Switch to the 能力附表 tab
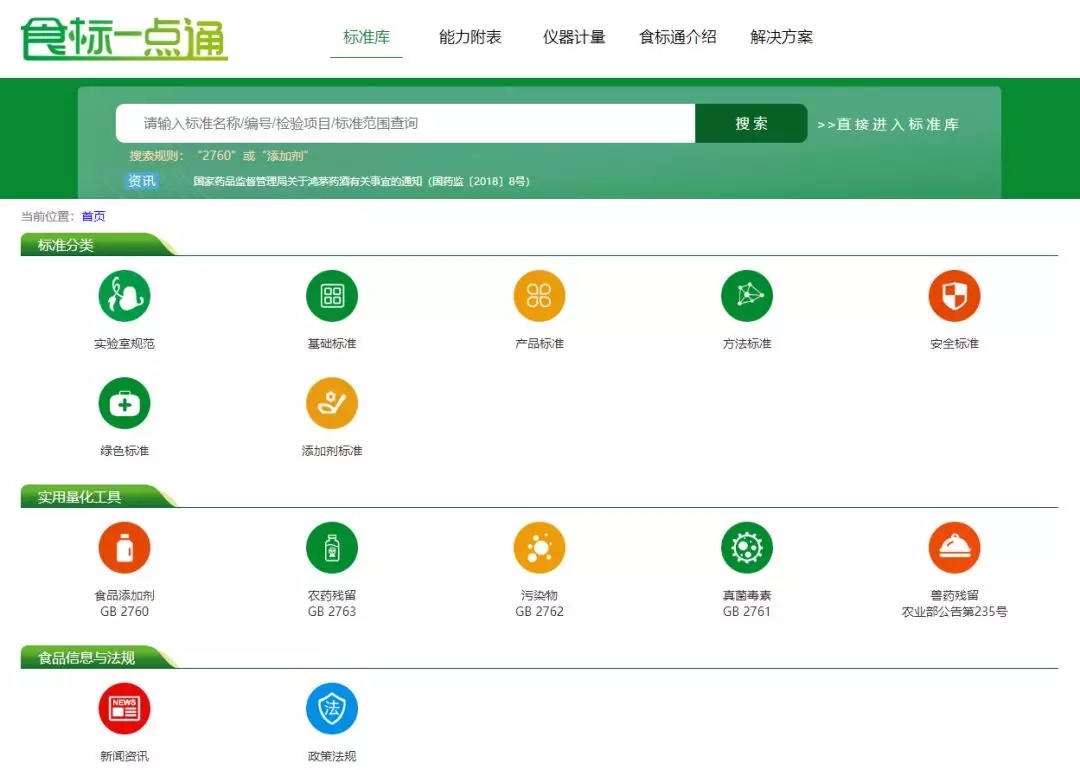Screen dimensions: 1080x770 (470, 37)
